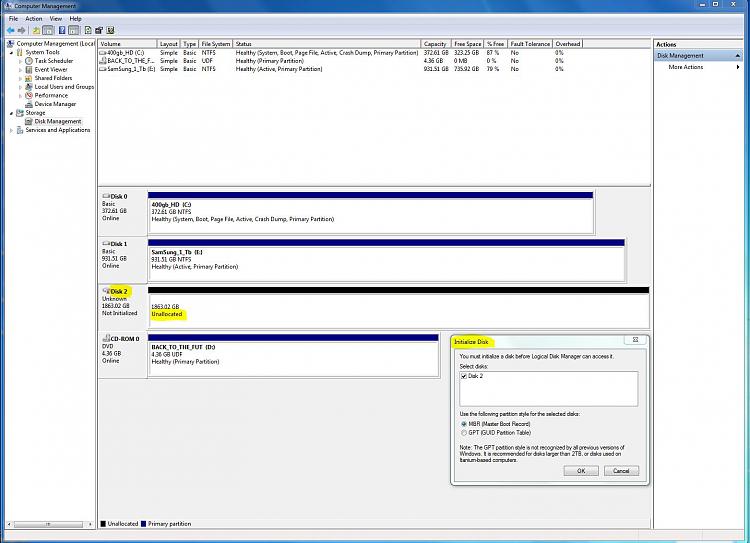Click the Task Scheduler clock icon
Image resolution: width=750 pixels, height=543 pixels.
(x=29, y=61)
